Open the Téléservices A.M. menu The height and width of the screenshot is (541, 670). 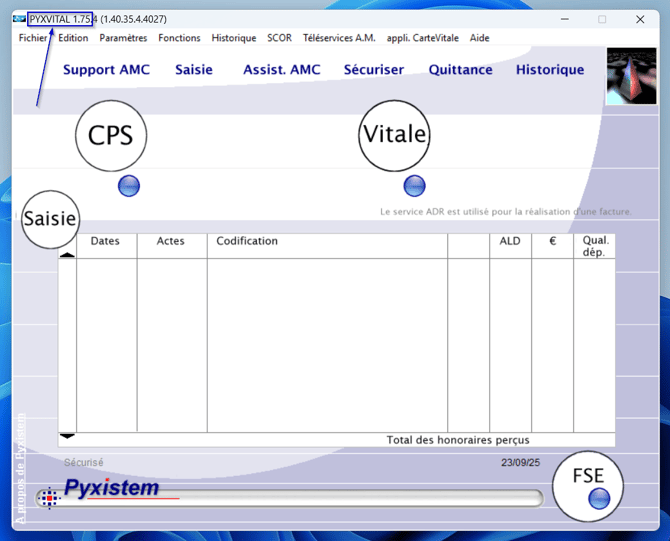coord(339,38)
